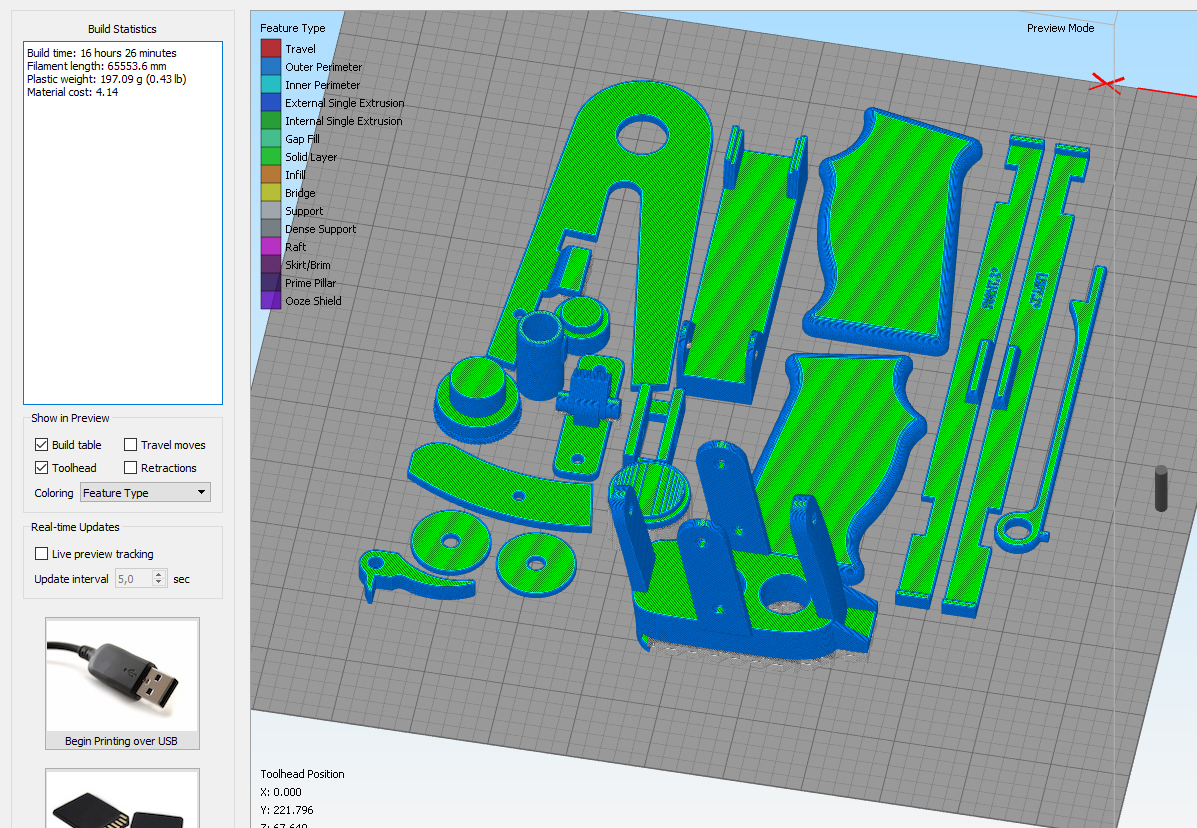Click the Toolhead Position label
This screenshot has width=1197, height=828.
(302, 774)
